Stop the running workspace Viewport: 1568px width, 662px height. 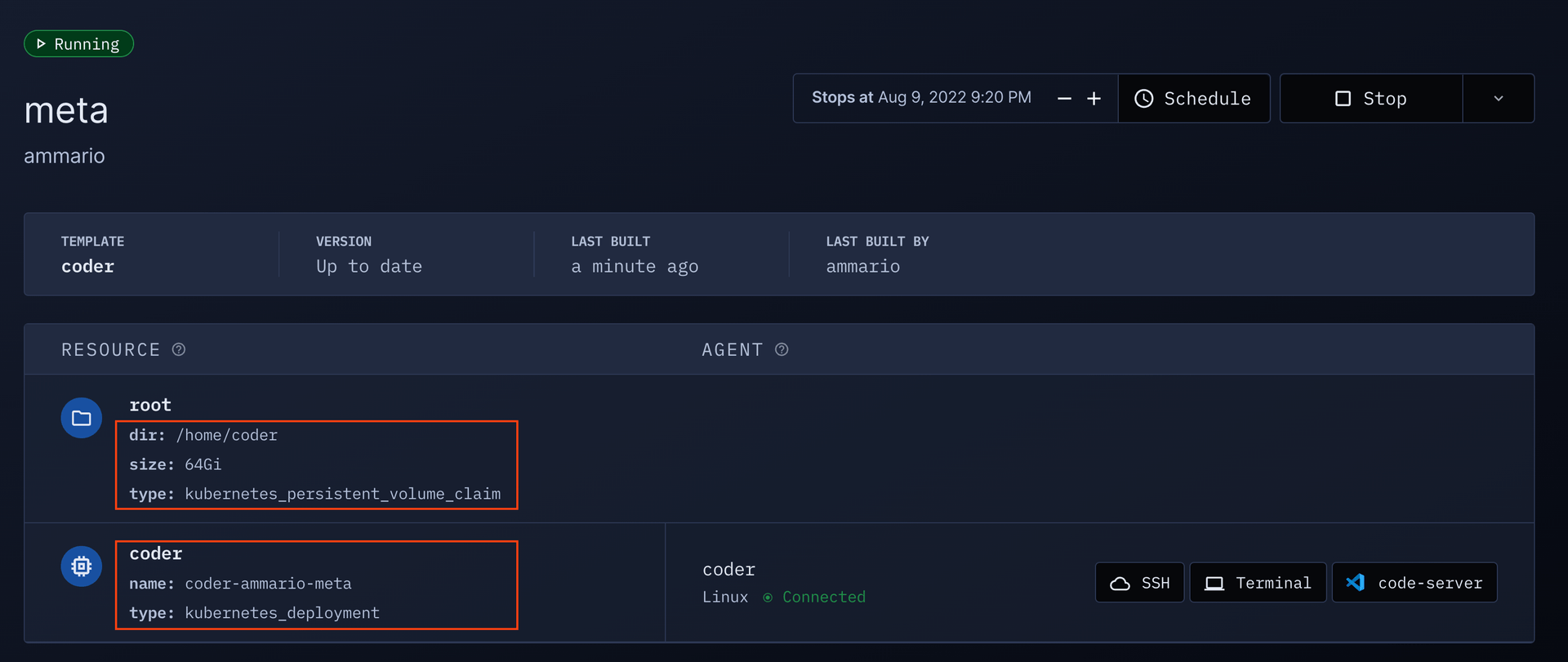click(x=1371, y=99)
